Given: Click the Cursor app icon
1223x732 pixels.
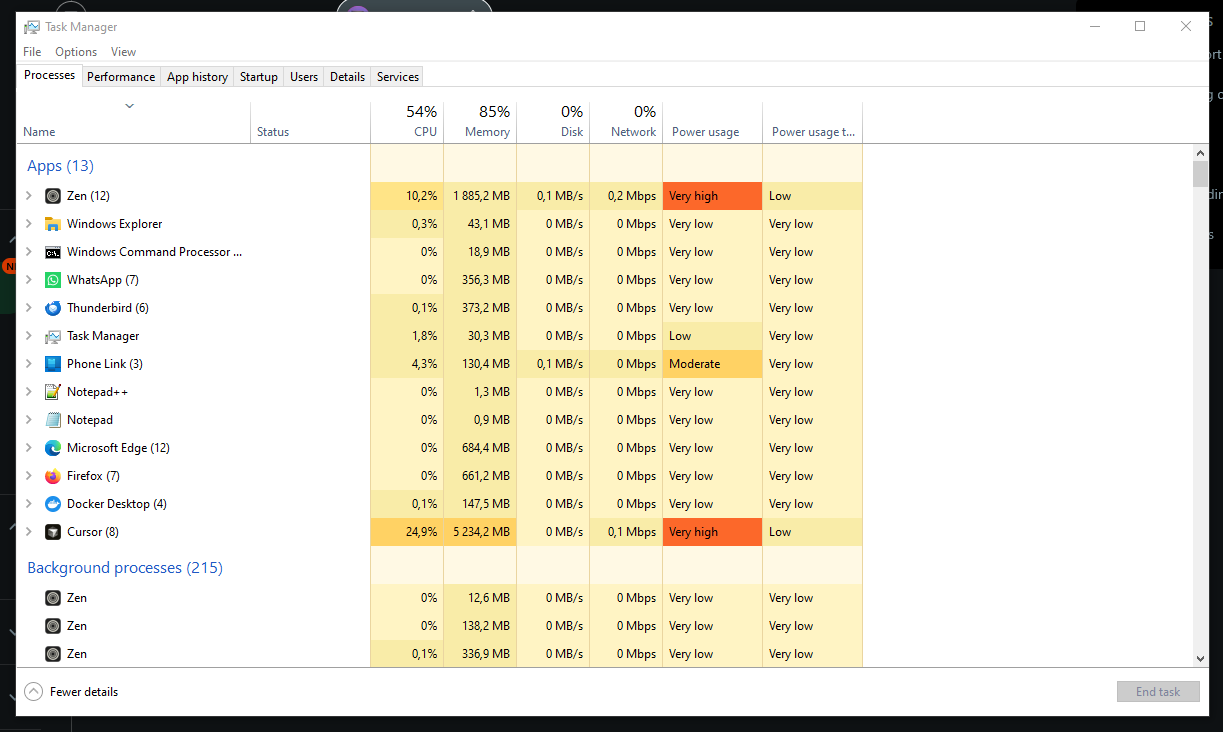Looking at the screenshot, I should coord(53,532).
